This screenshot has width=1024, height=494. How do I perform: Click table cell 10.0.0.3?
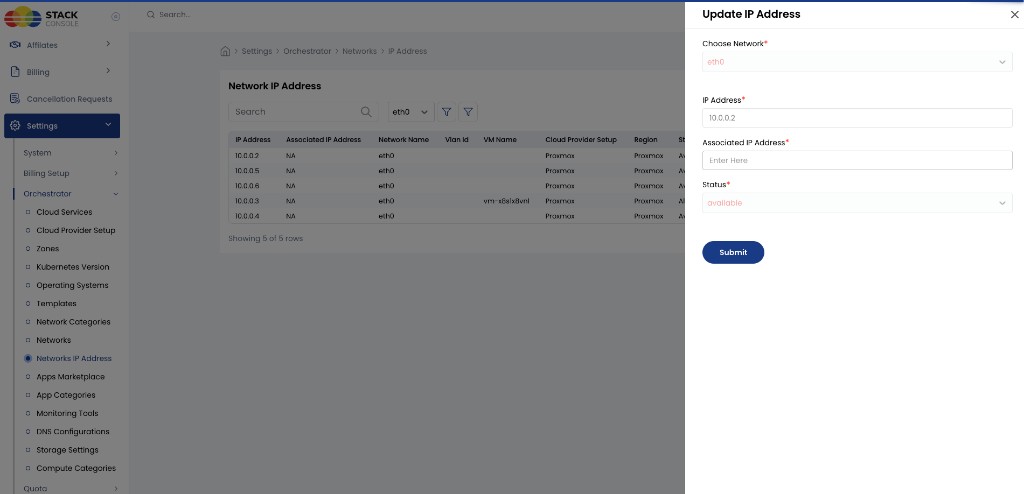pos(247,201)
